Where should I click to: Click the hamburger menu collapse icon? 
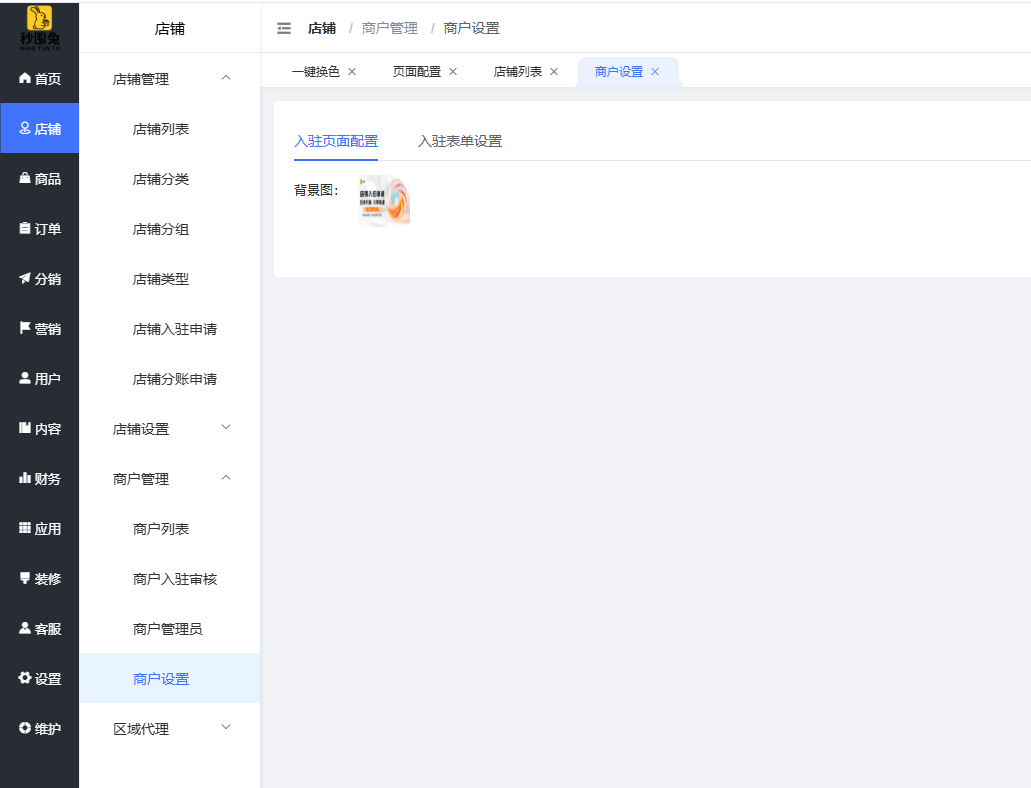click(284, 28)
